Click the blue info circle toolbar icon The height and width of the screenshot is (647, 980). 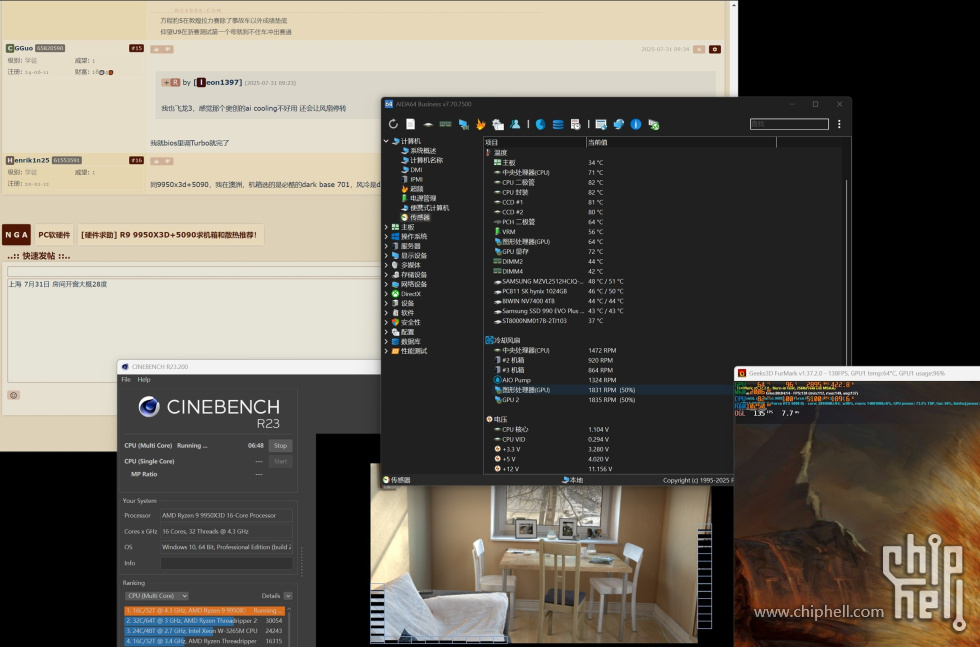click(636, 124)
